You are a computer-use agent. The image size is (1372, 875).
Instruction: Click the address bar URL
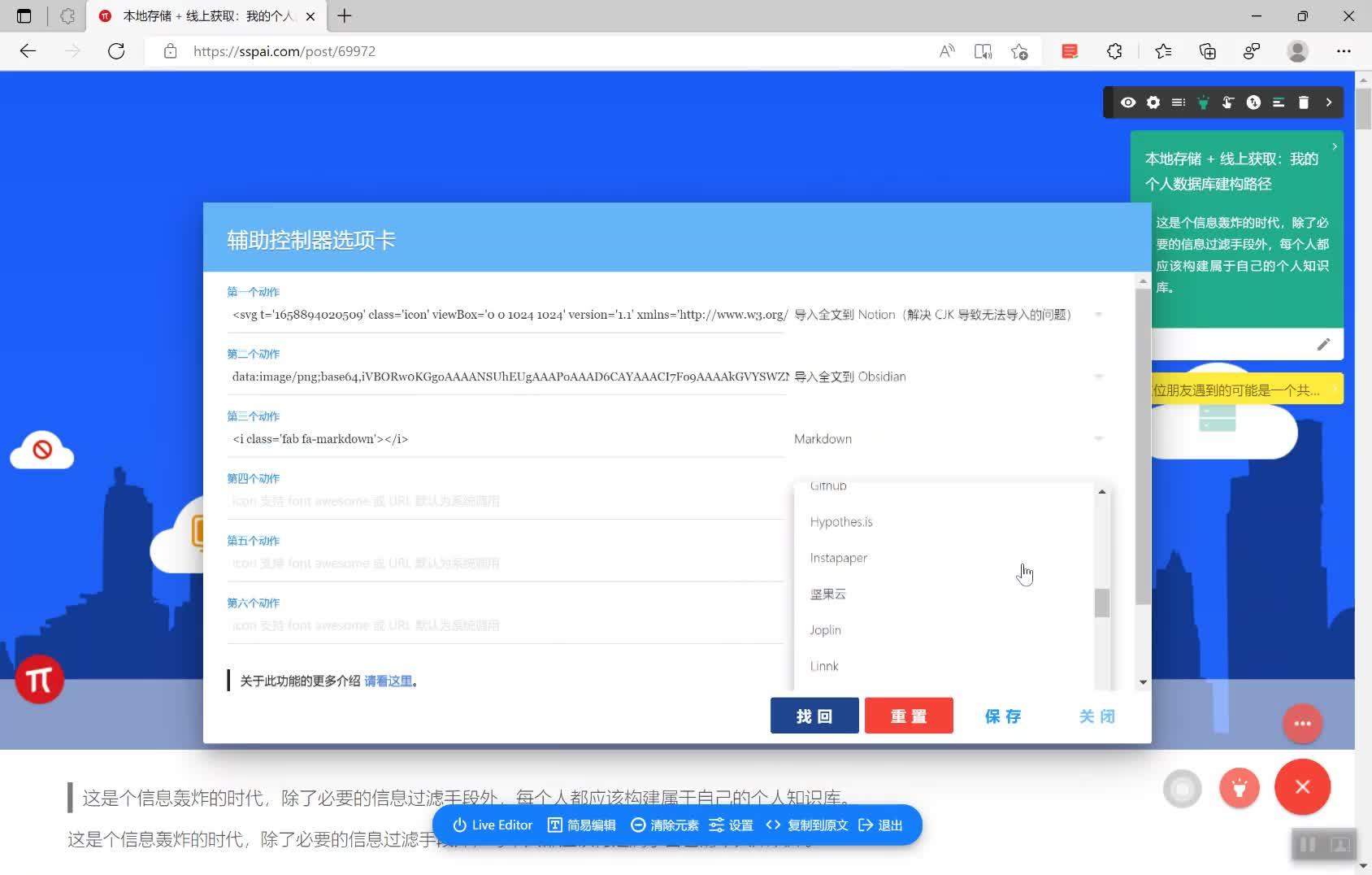284,51
